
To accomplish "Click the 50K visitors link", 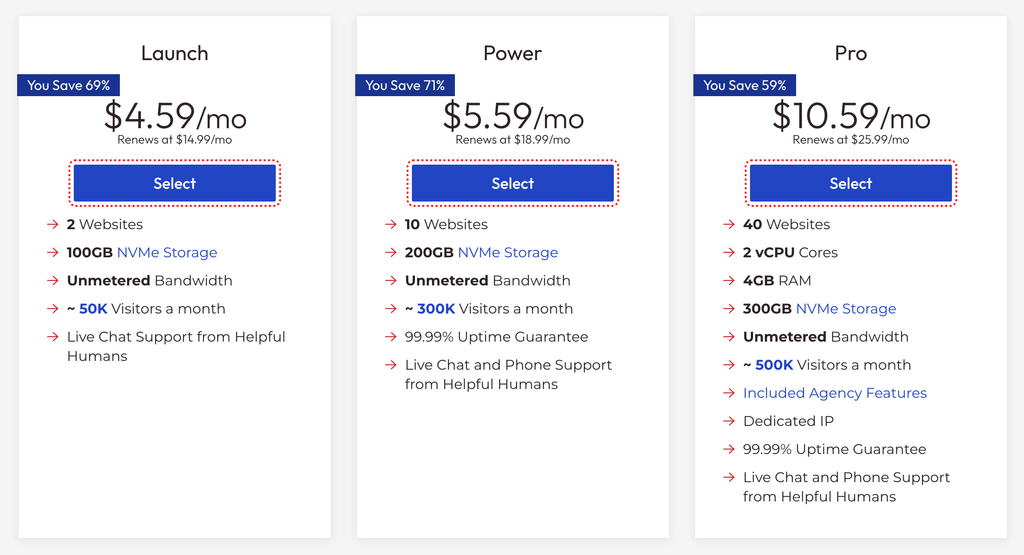I will [x=93, y=309].
